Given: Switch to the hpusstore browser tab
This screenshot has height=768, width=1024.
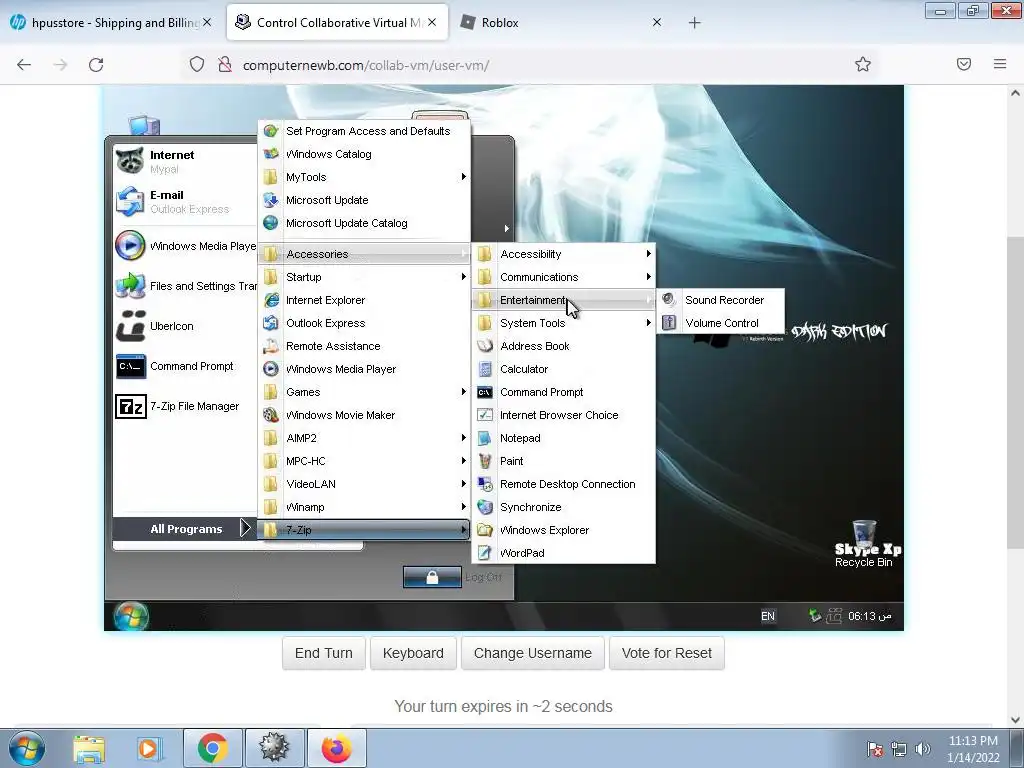Looking at the screenshot, I should 111,22.
